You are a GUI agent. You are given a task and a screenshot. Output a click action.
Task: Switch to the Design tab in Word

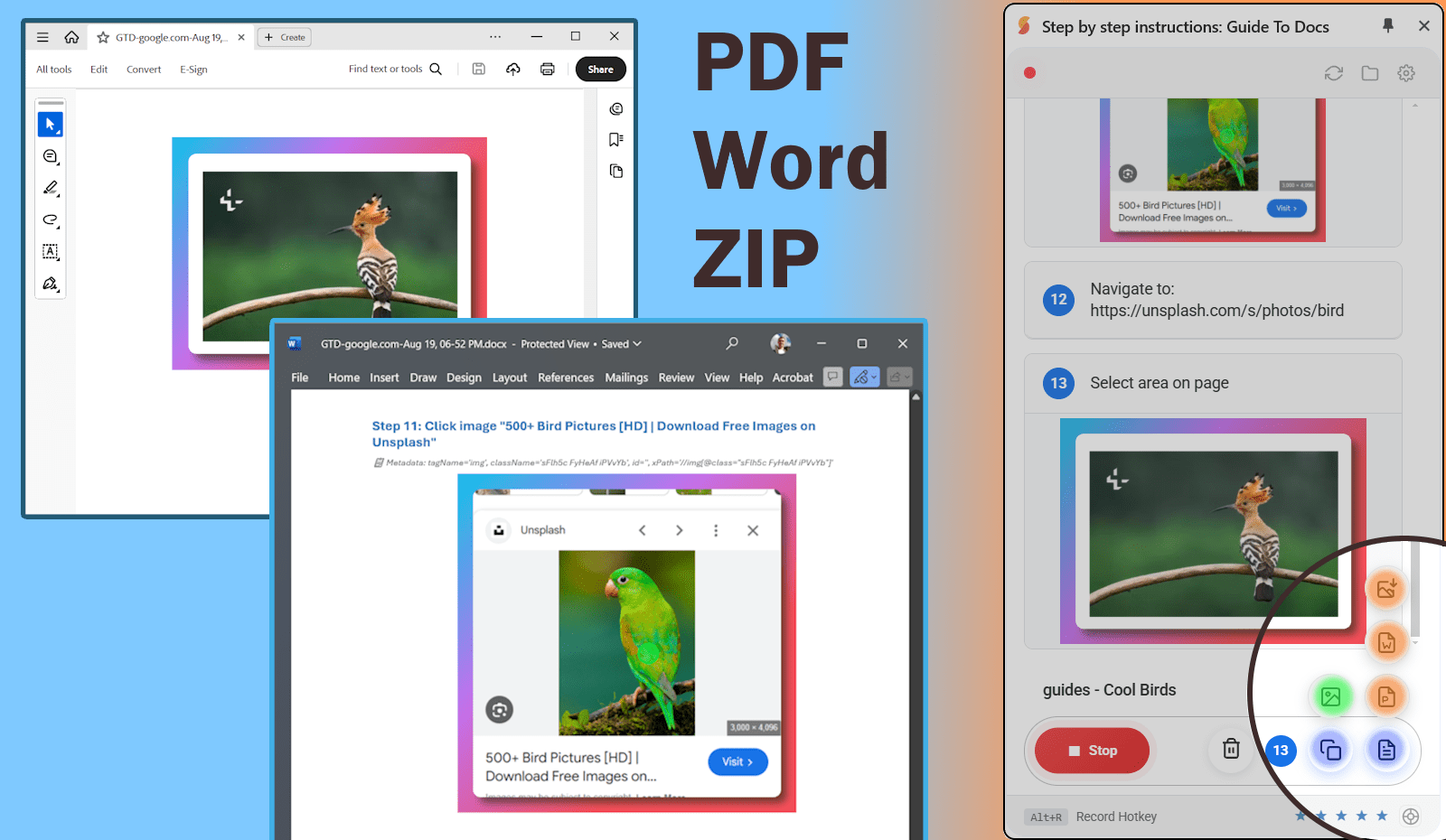464,378
